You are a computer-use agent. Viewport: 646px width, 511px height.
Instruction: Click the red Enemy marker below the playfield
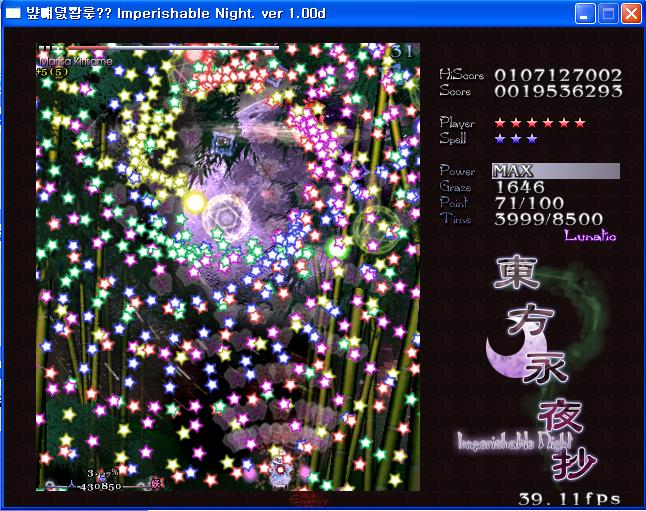[304, 496]
